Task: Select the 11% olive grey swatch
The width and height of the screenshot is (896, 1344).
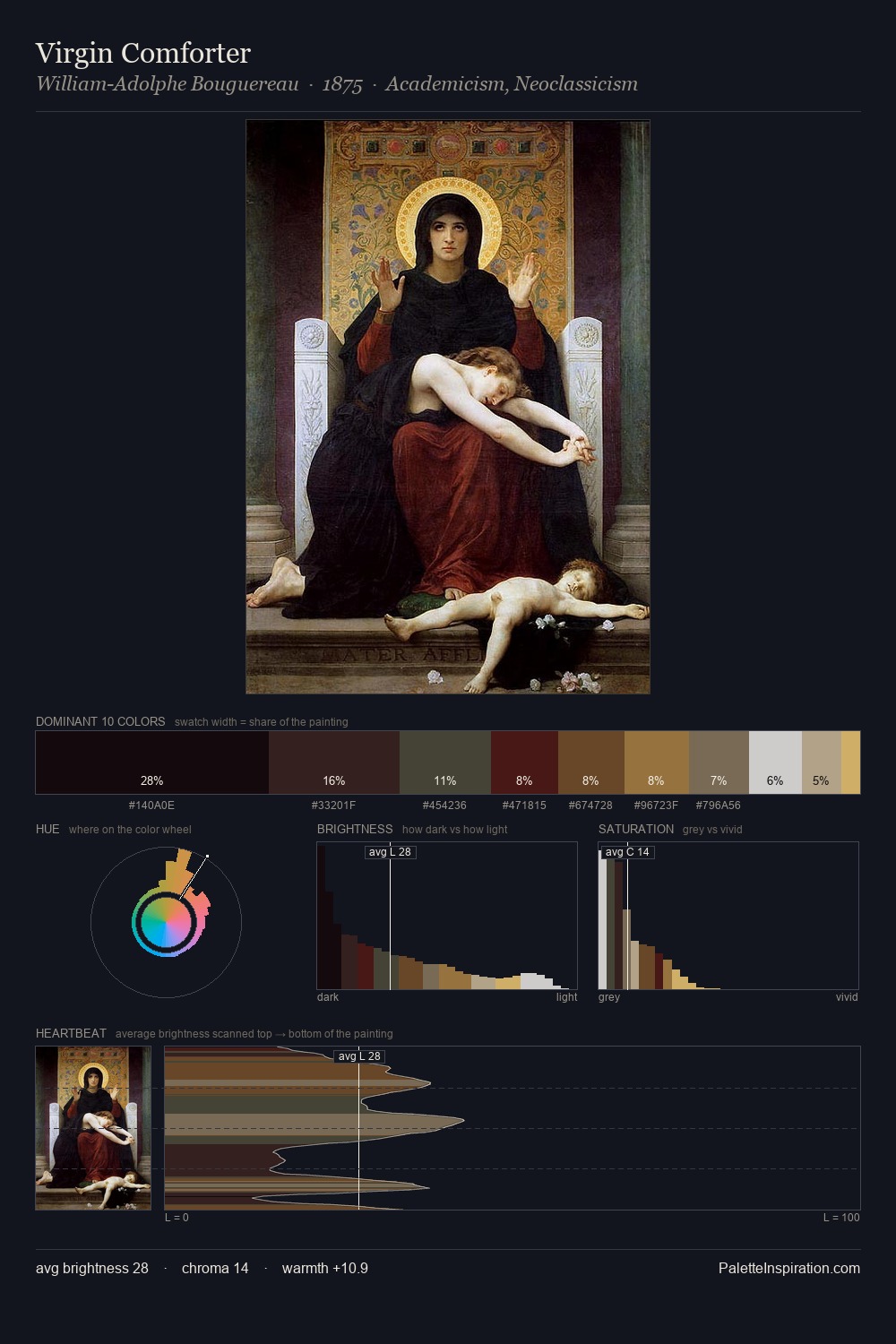Action: pos(445,762)
